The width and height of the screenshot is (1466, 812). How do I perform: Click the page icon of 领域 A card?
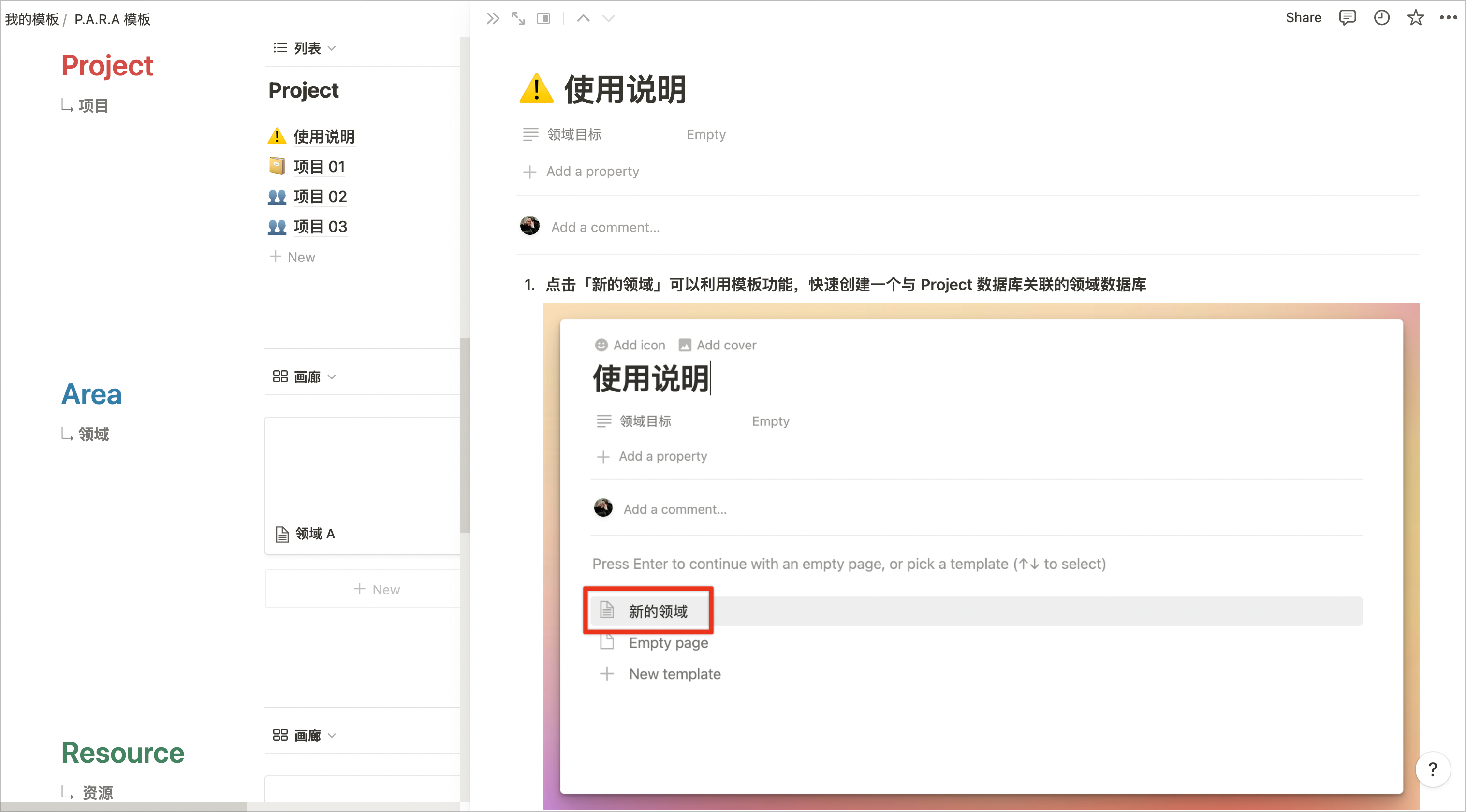[282, 534]
